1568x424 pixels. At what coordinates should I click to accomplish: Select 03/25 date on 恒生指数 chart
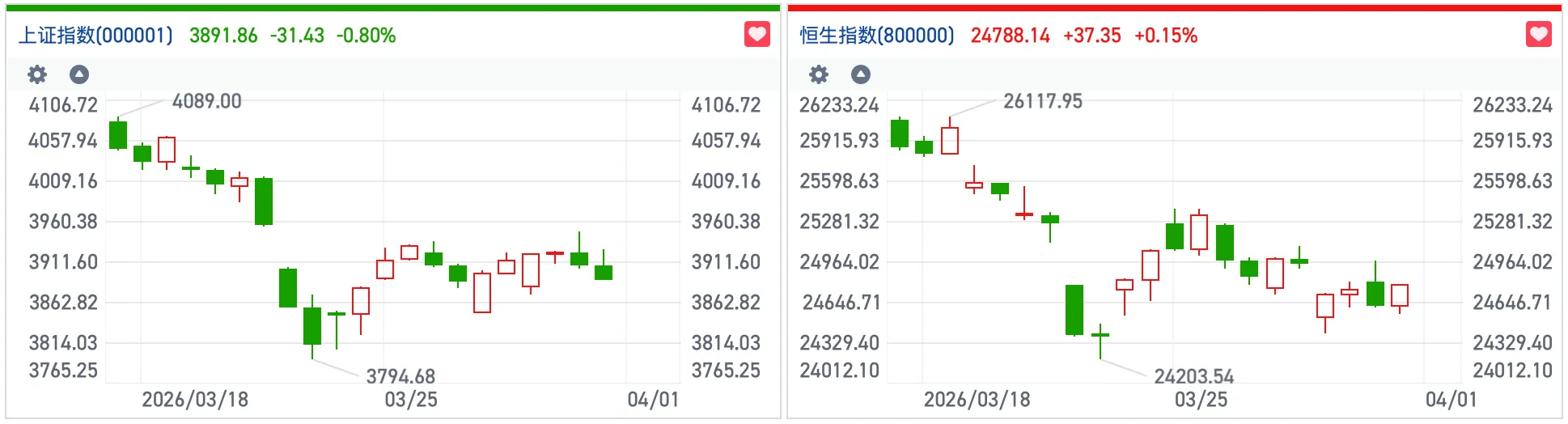click(1201, 400)
